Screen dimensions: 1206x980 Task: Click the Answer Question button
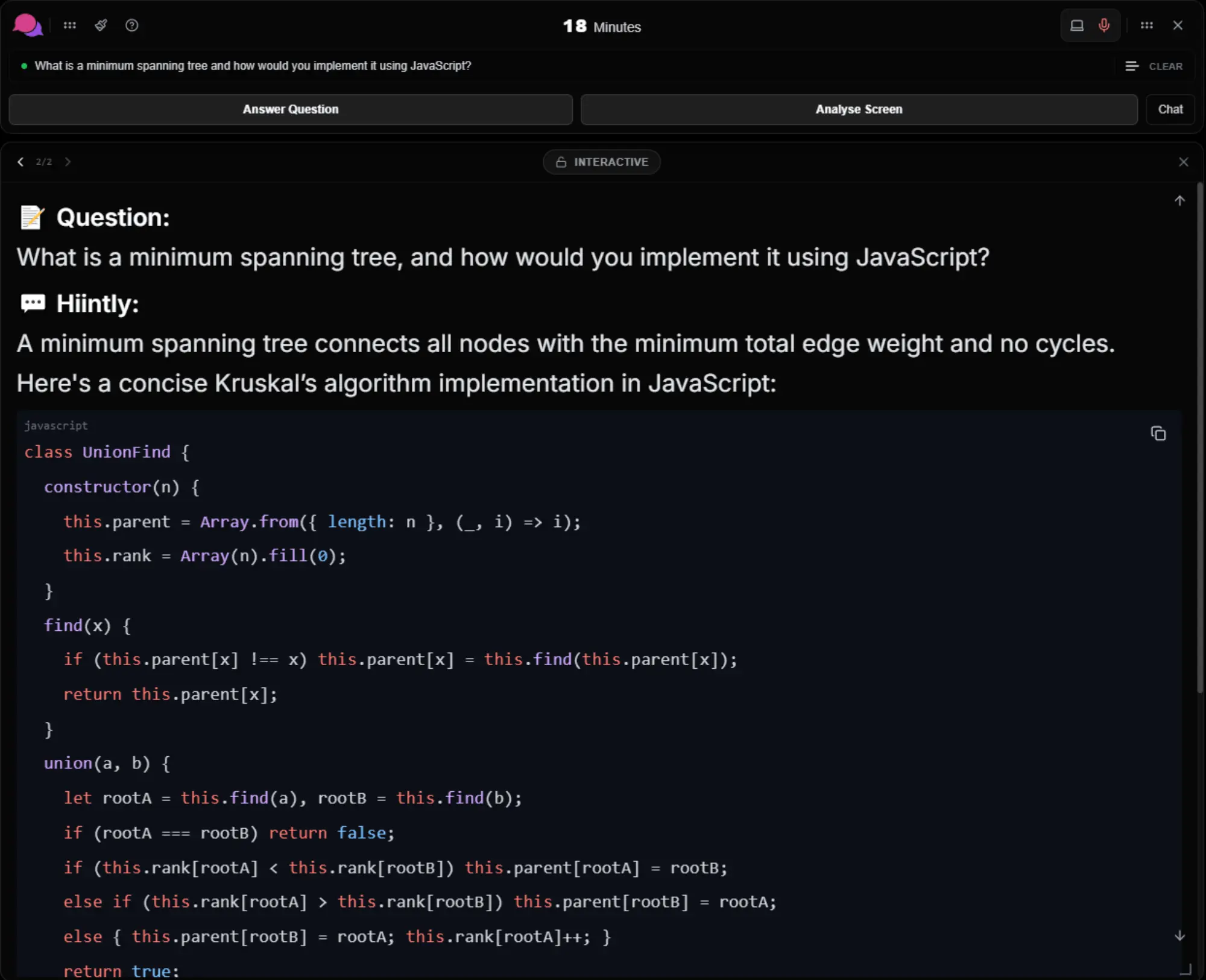(291, 109)
